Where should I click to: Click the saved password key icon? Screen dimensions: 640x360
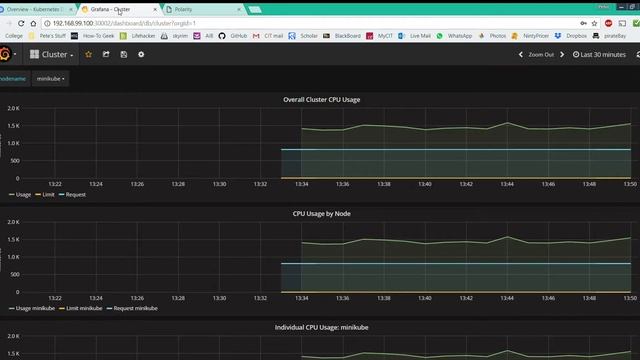[x=584, y=23]
